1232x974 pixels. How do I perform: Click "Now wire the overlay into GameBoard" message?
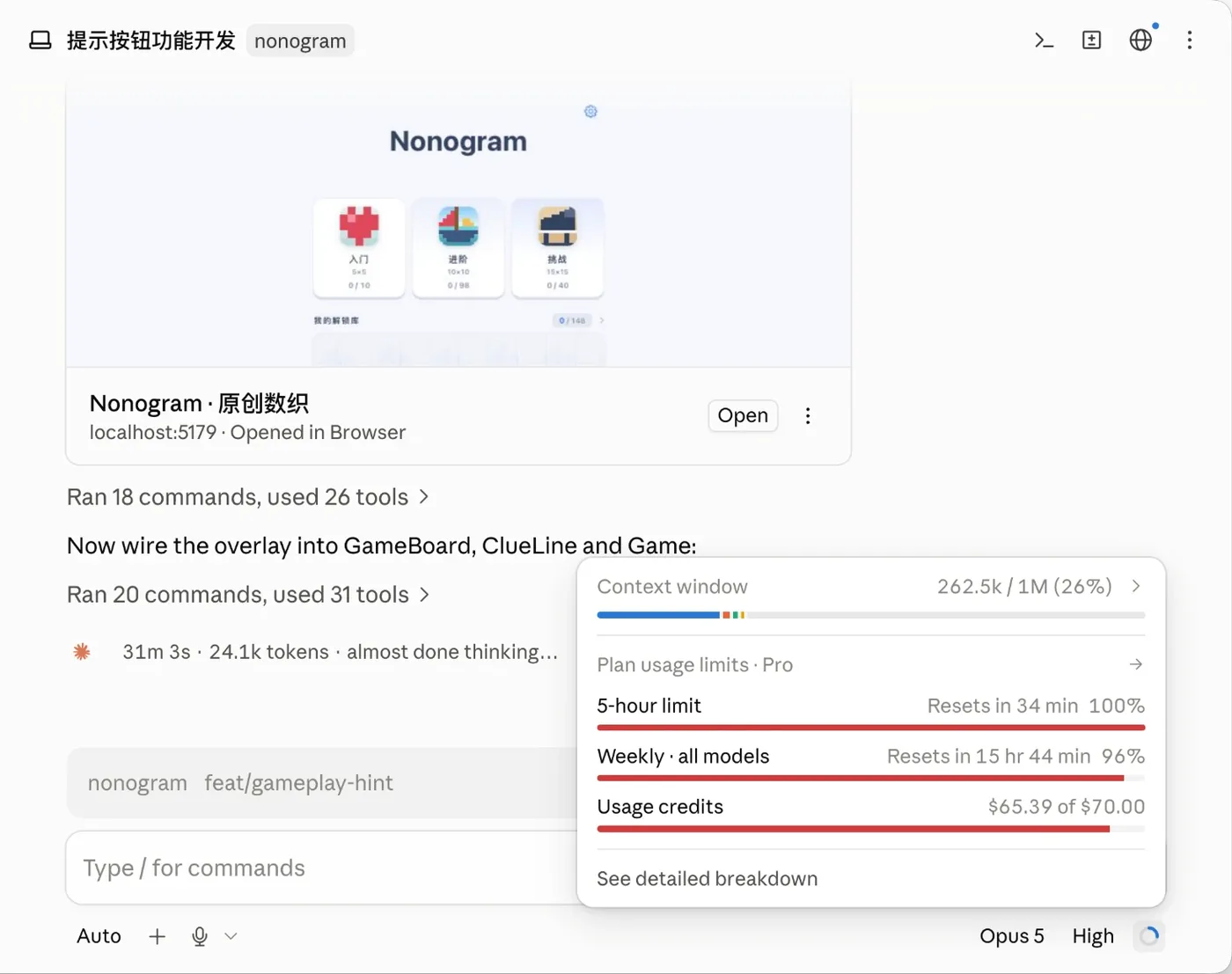pos(382,546)
